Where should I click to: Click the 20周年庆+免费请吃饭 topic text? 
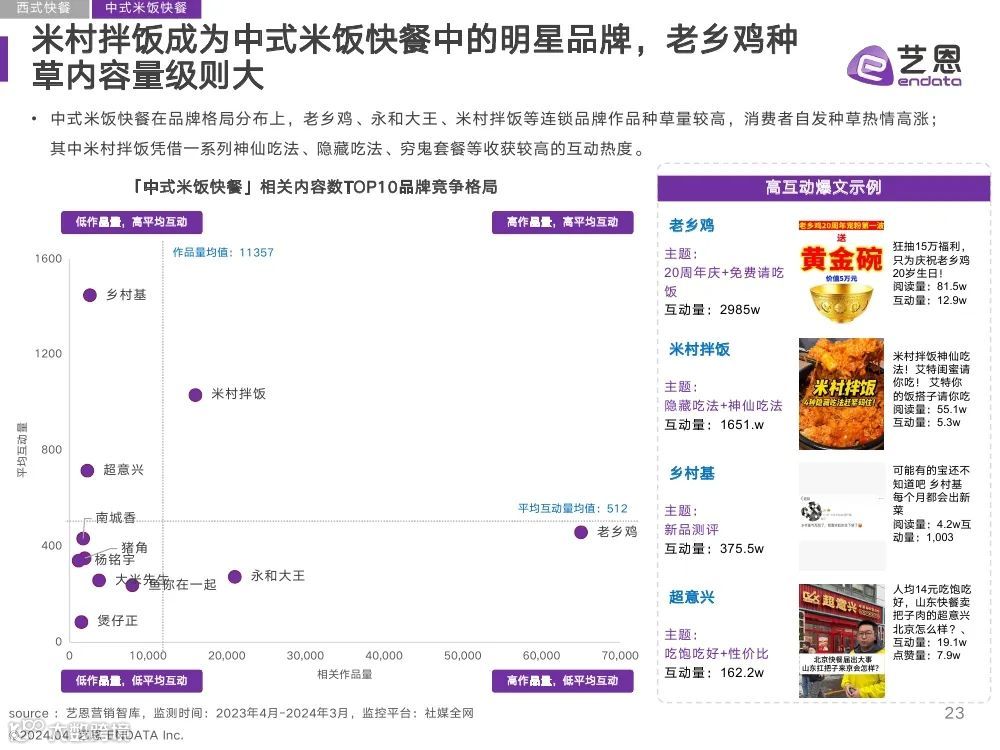724,282
